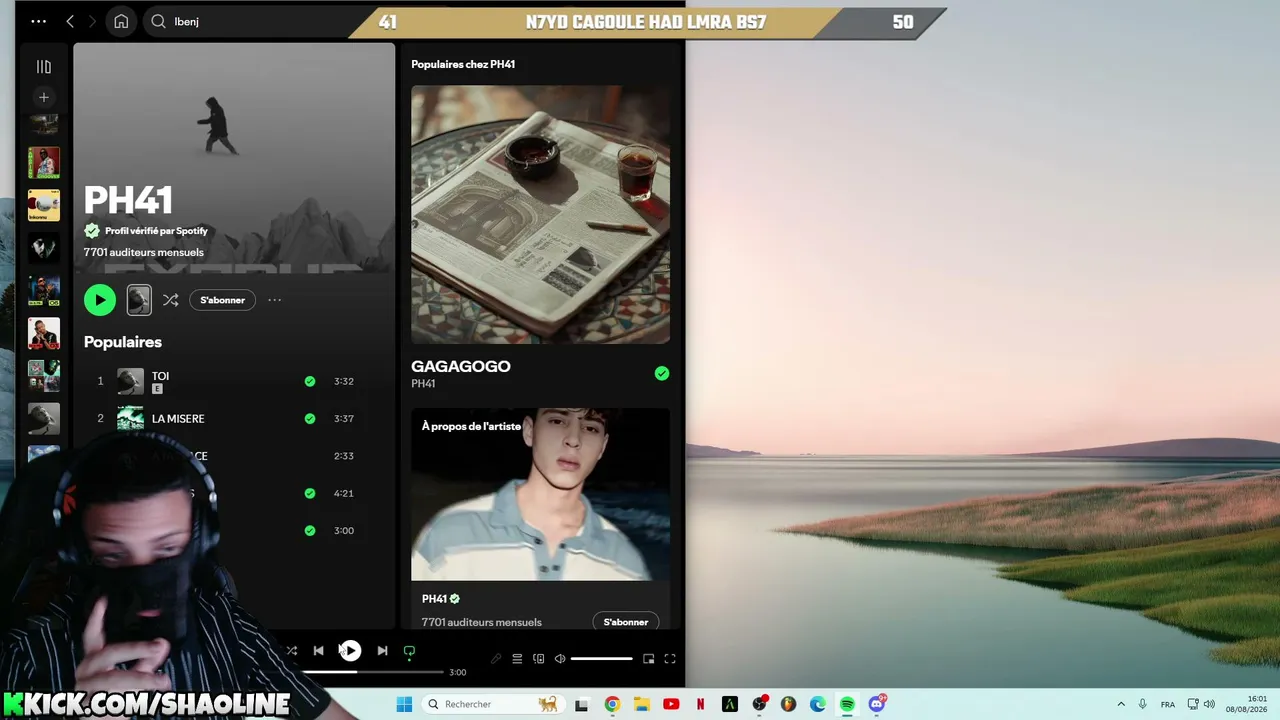Click the microphone icon in the system tray
This screenshot has height=720, width=1280.
pyautogui.click(x=1143, y=704)
